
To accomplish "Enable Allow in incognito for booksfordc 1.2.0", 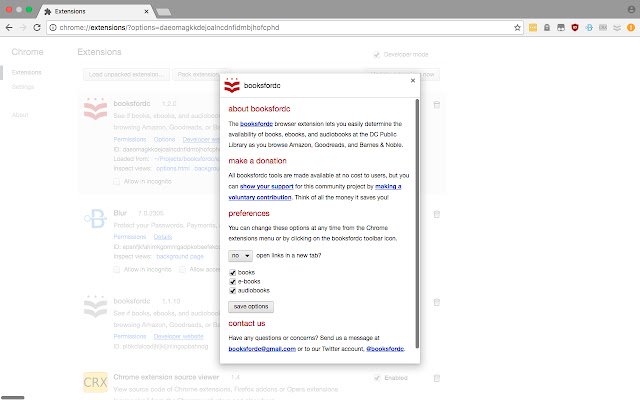I will coord(117,181).
